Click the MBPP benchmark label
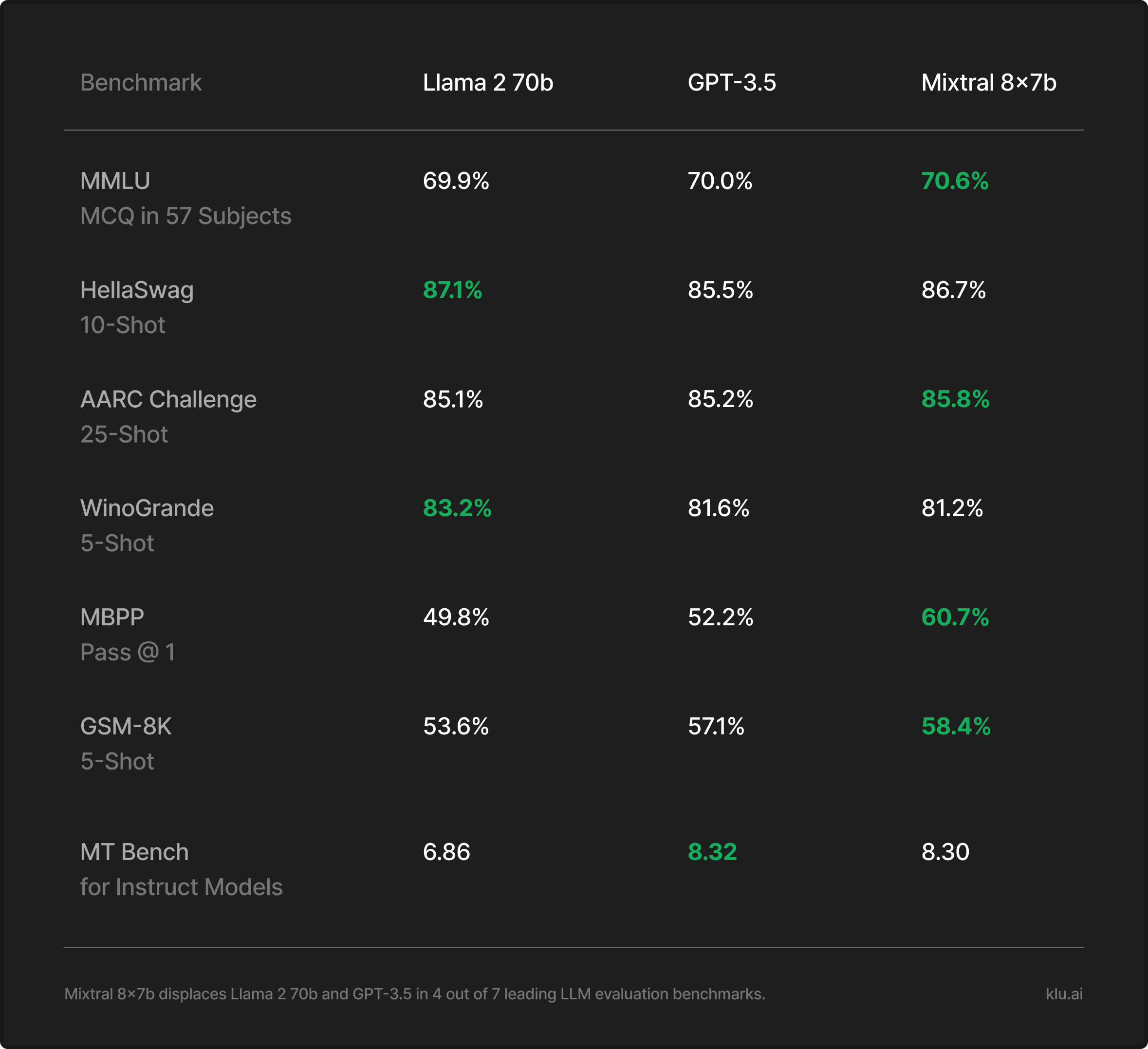1148x1049 pixels. [x=112, y=618]
